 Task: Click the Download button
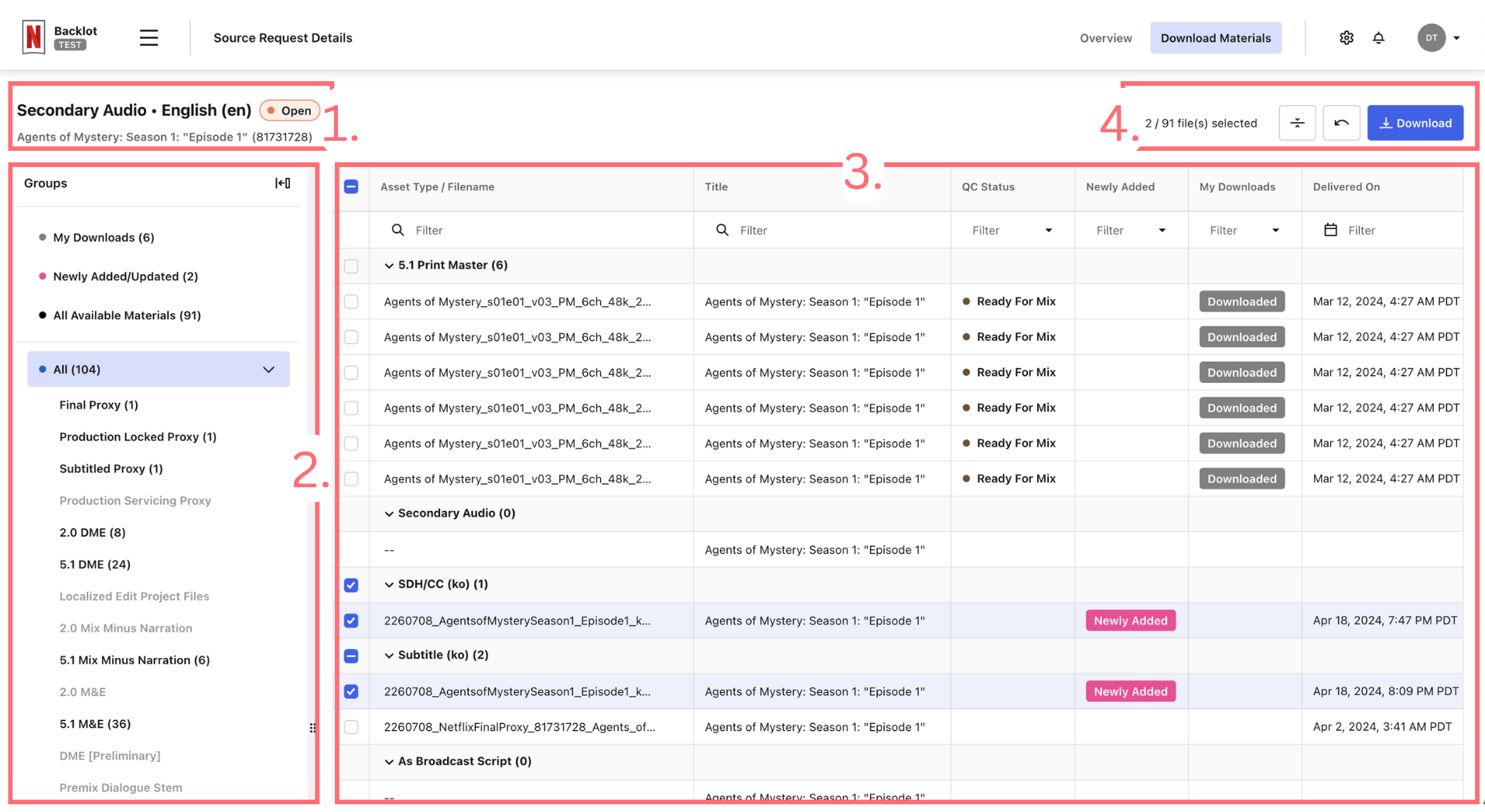click(1415, 123)
